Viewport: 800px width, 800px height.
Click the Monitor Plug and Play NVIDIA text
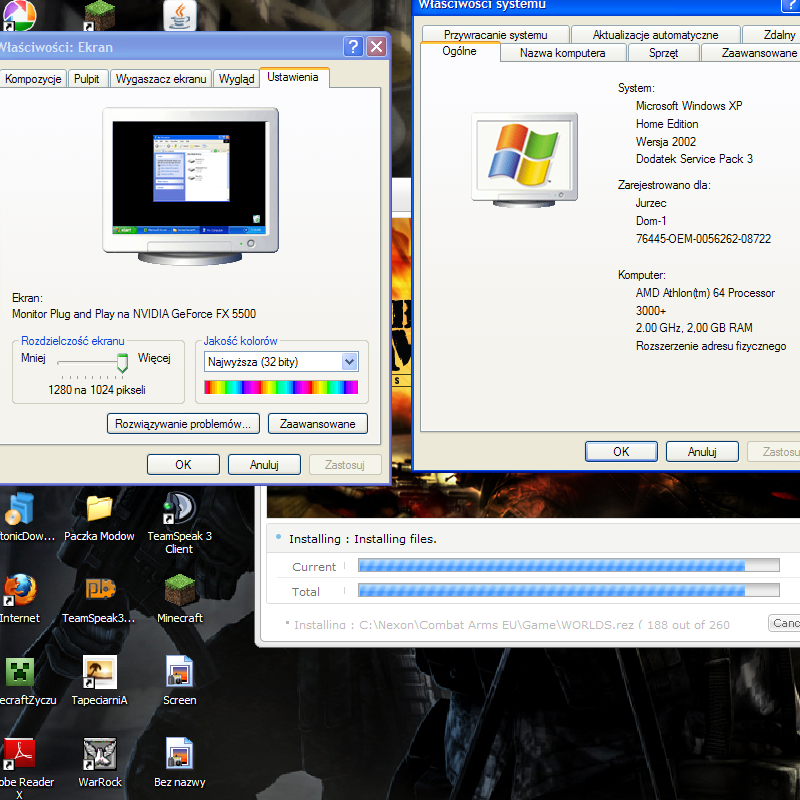tap(134, 314)
